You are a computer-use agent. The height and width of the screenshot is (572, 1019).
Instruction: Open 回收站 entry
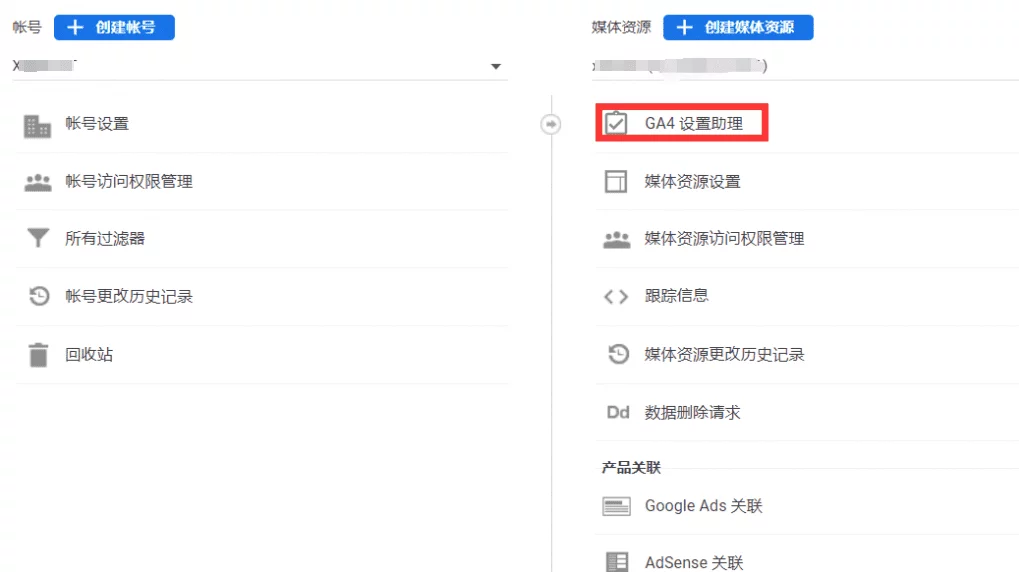tap(89, 354)
